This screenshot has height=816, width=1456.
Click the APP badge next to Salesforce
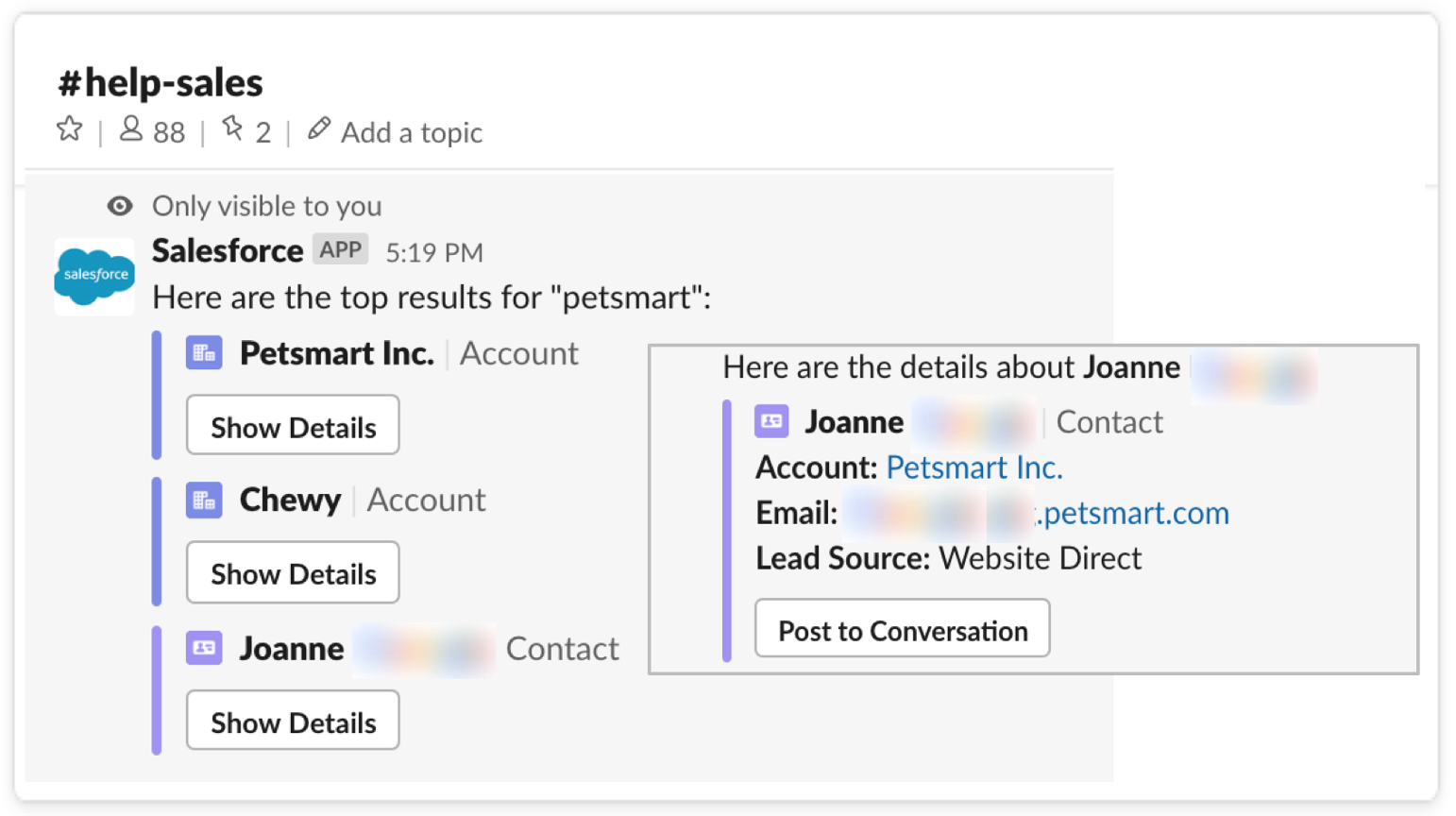340,249
